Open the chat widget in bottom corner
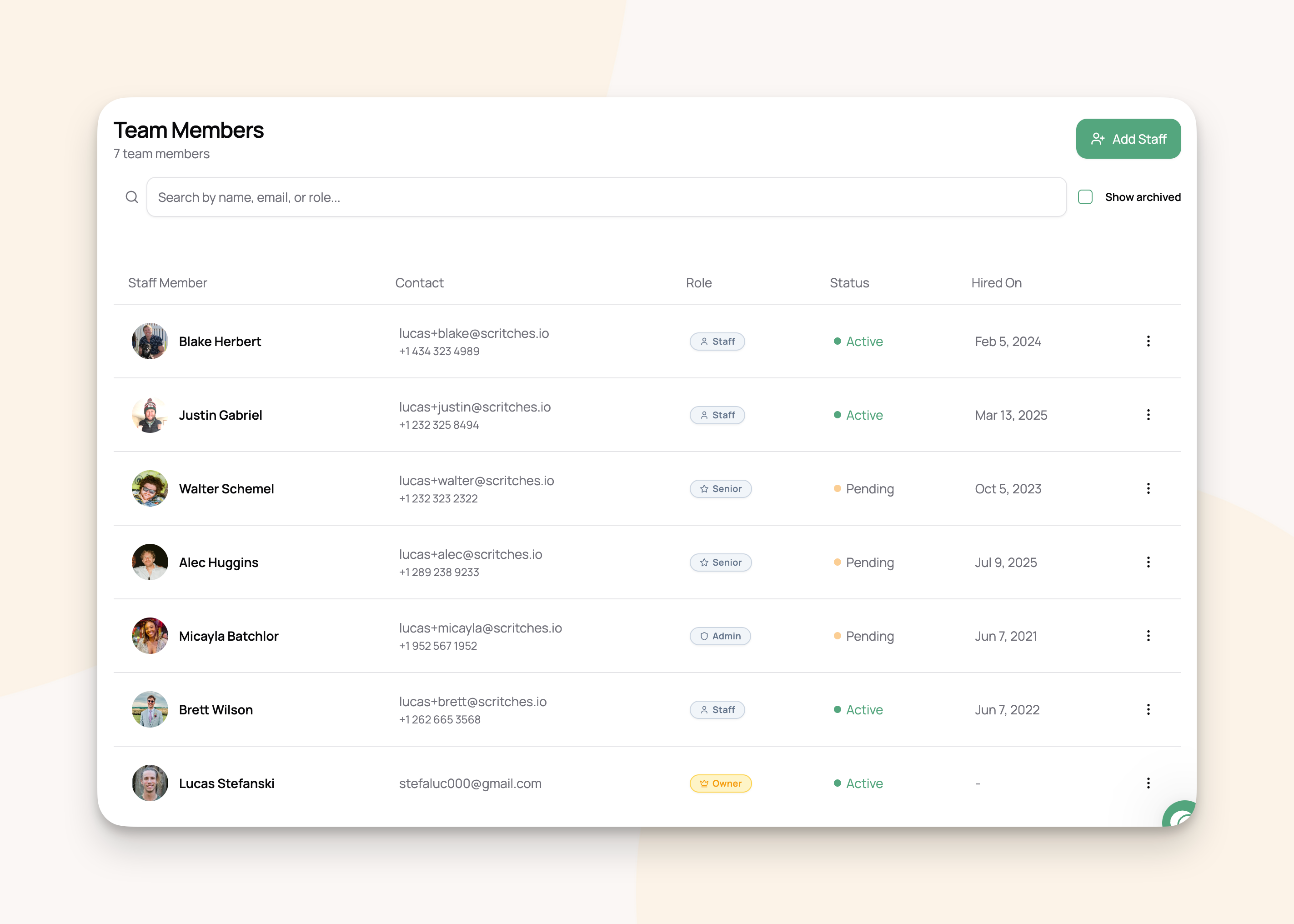 click(x=1180, y=815)
